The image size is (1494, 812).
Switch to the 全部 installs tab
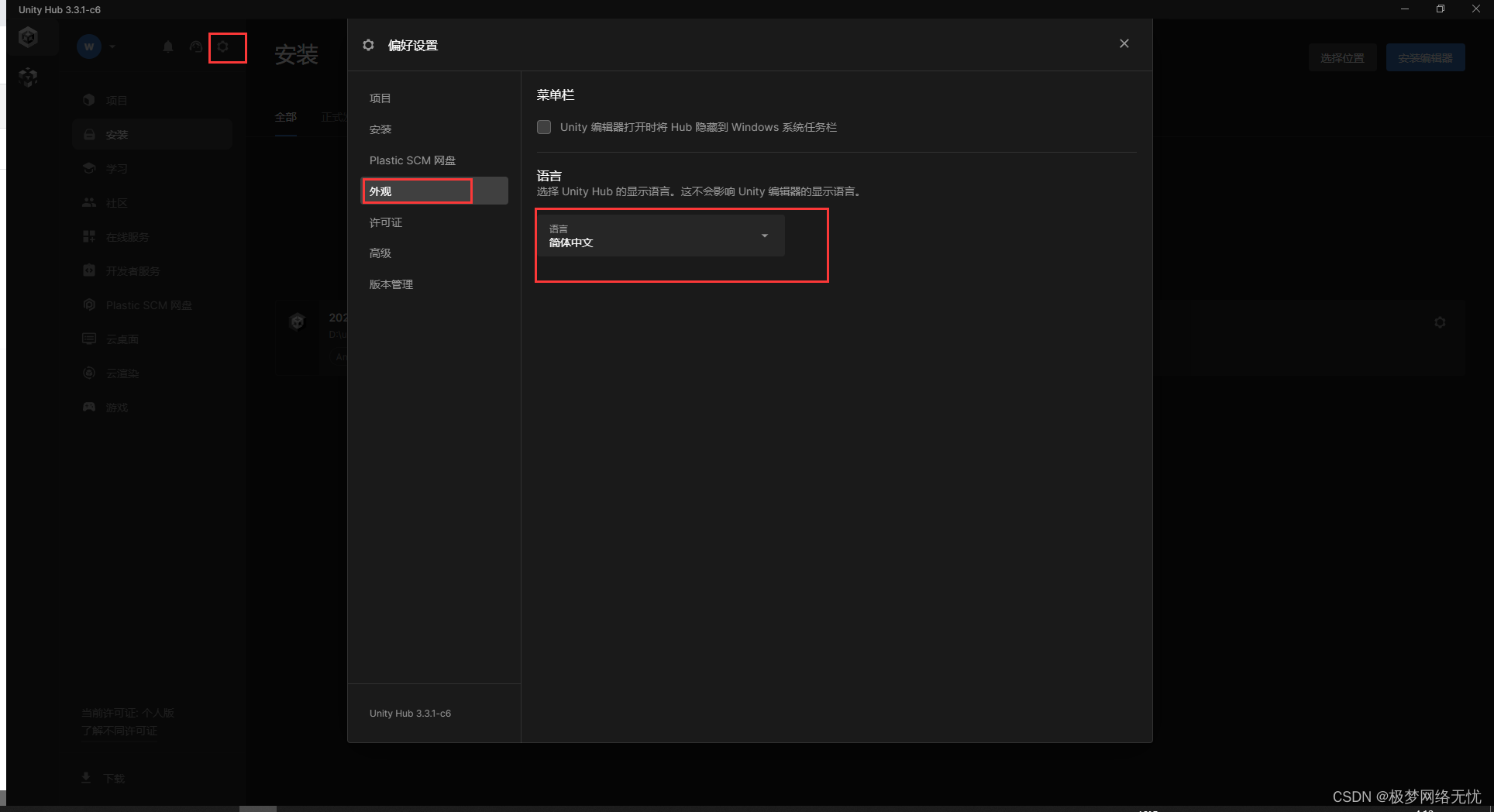286,117
